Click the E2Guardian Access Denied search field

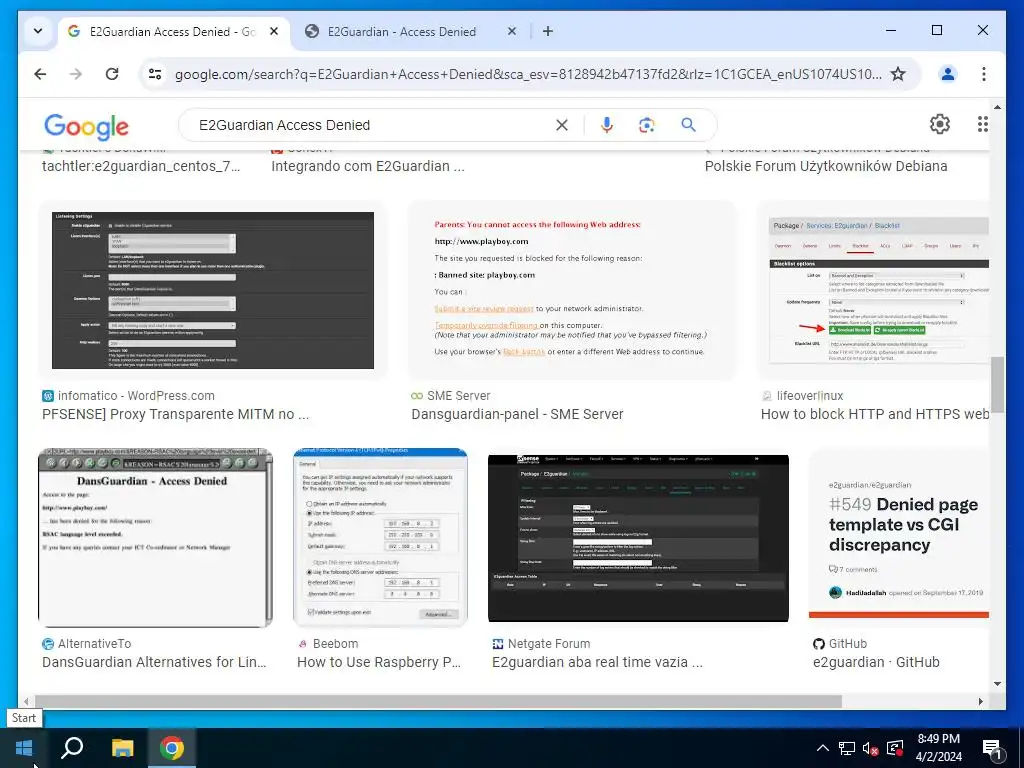pos(374,125)
